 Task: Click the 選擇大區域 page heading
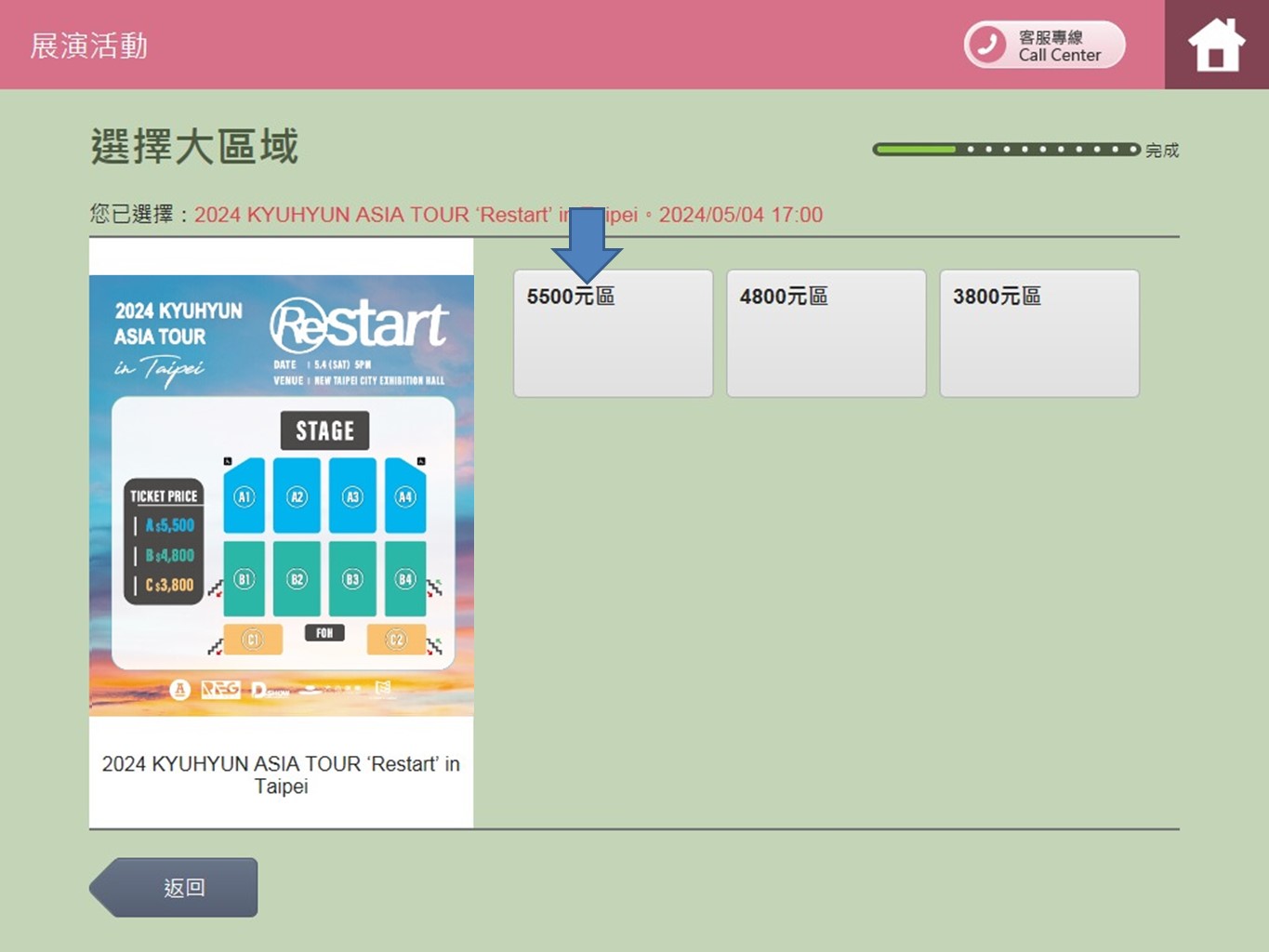pyautogui.click(x=194, y=147)
